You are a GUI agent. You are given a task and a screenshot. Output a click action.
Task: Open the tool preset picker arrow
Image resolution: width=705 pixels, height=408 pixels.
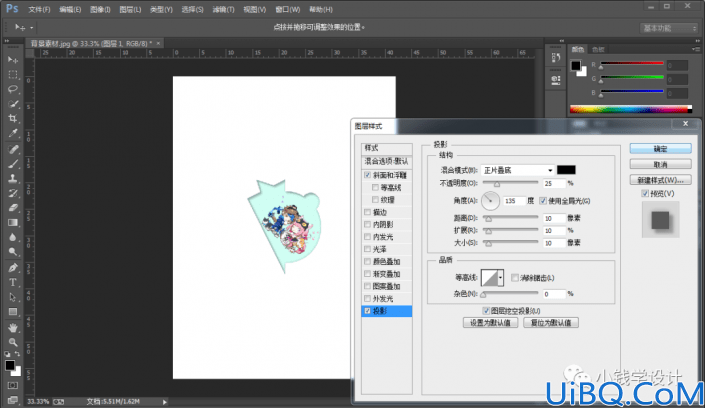click(x=31, y=28)
